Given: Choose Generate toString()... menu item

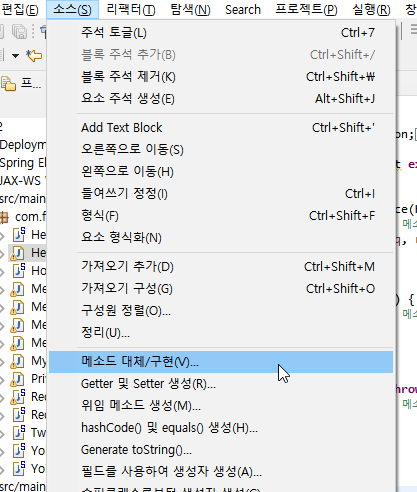Looking at the screenshot, I should pos(221,450).
